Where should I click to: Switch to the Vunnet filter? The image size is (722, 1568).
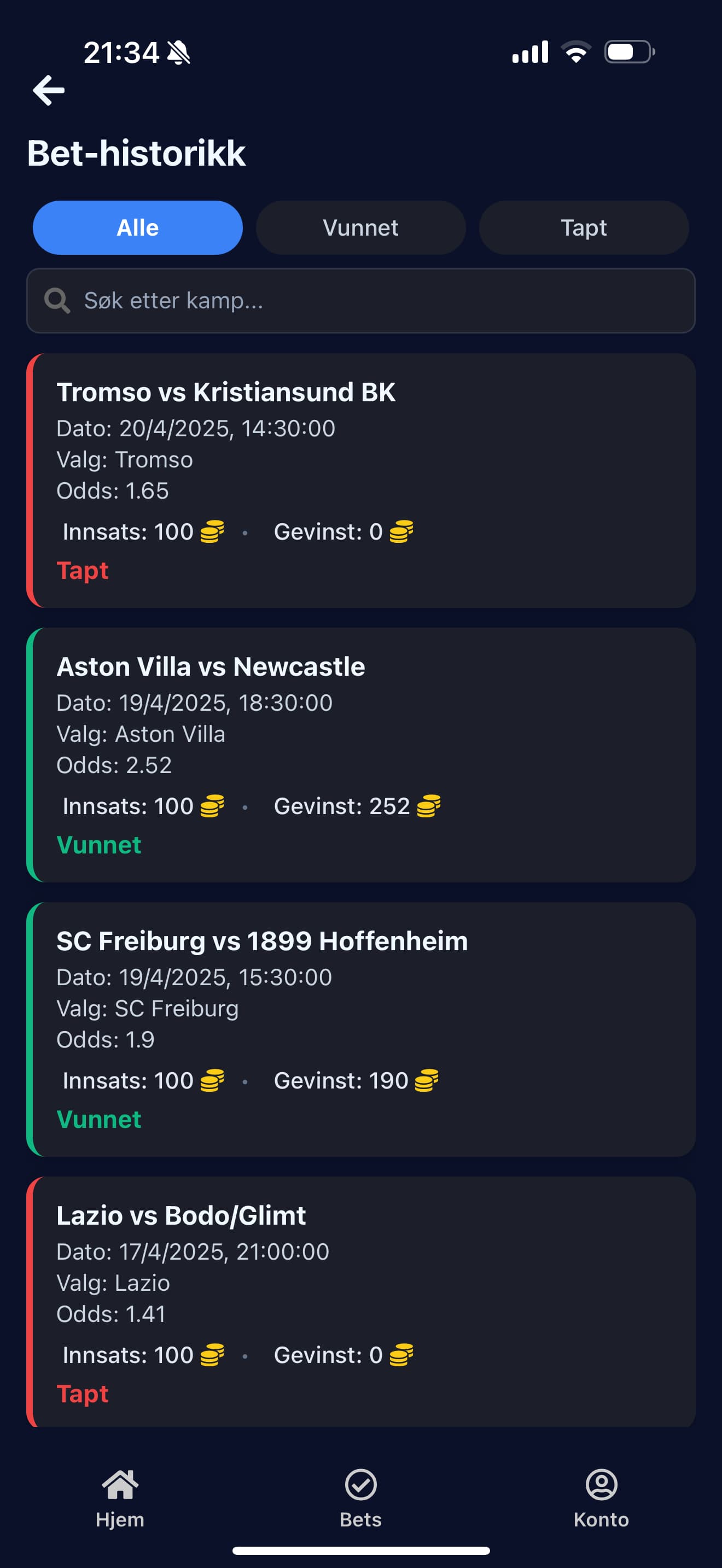[x=361, y=227]
